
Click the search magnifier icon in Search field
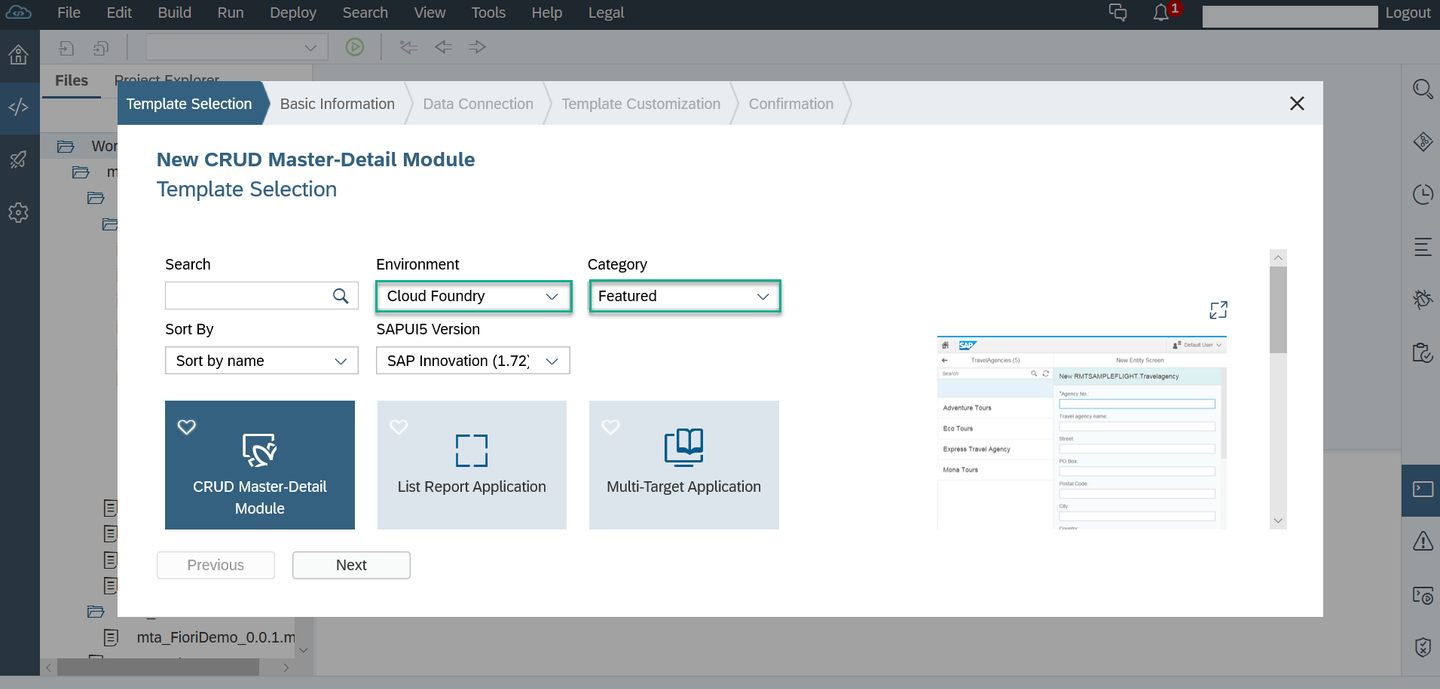(x=341, y=295)
